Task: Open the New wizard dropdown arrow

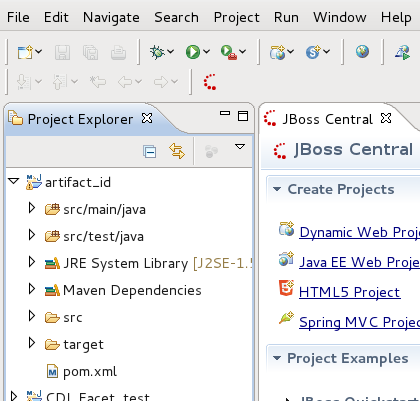Action: tap(39, 52)
